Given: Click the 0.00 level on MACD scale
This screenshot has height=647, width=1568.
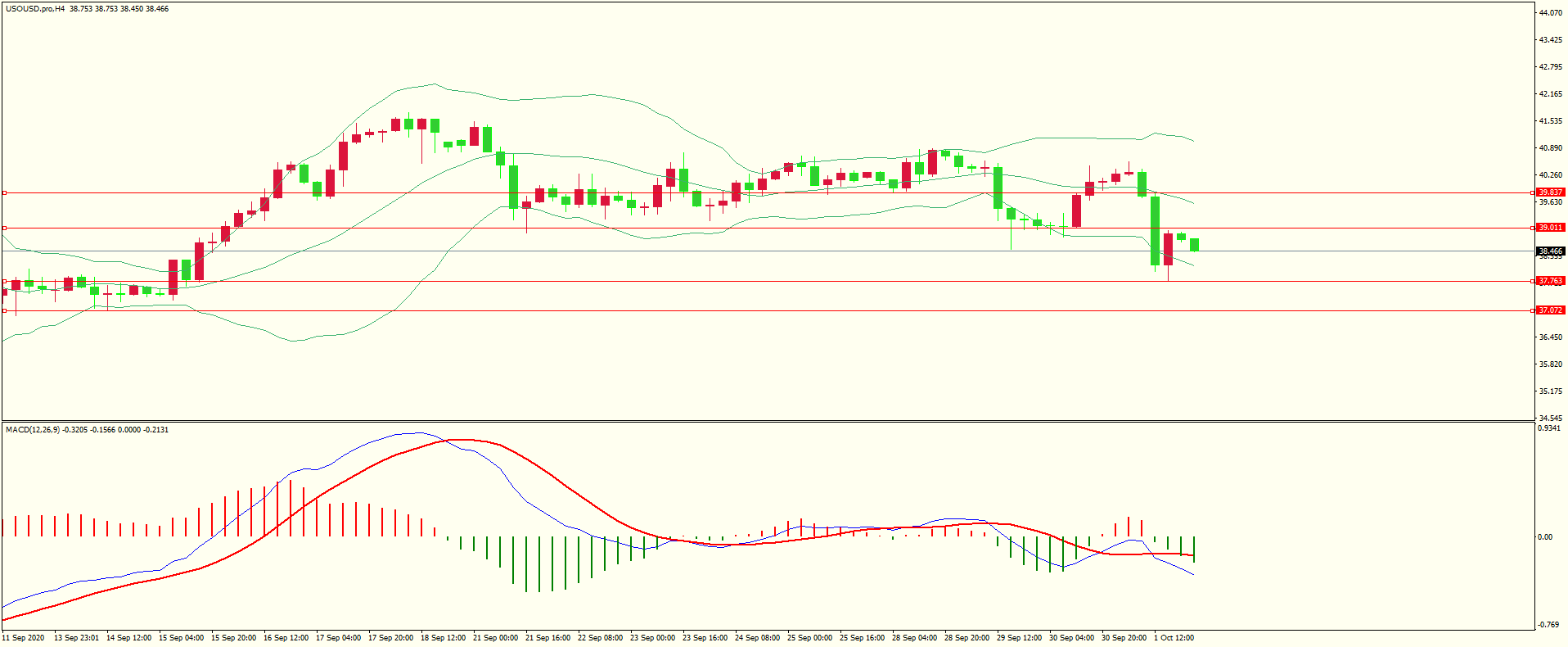Looking at the screenshot, I should [1545, 537].
